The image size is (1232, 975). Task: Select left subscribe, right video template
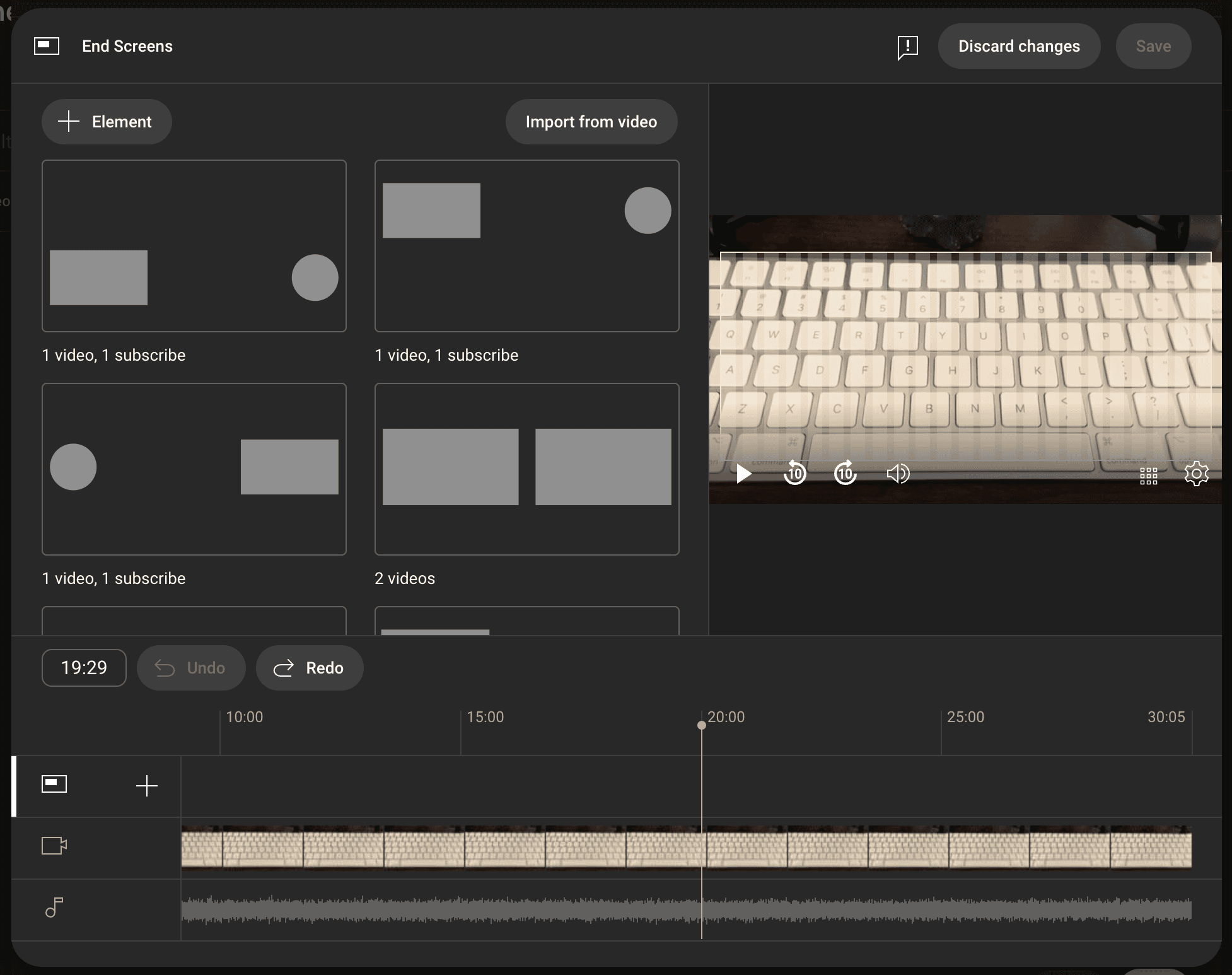click(194, 469)
